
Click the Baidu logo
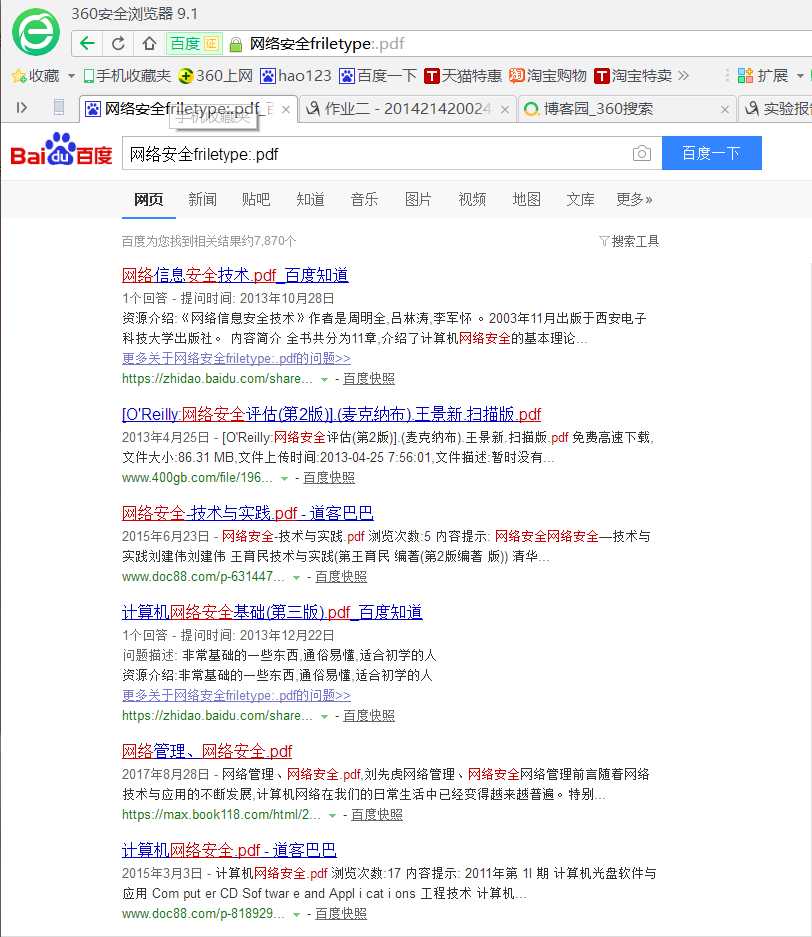click(62, 150)
